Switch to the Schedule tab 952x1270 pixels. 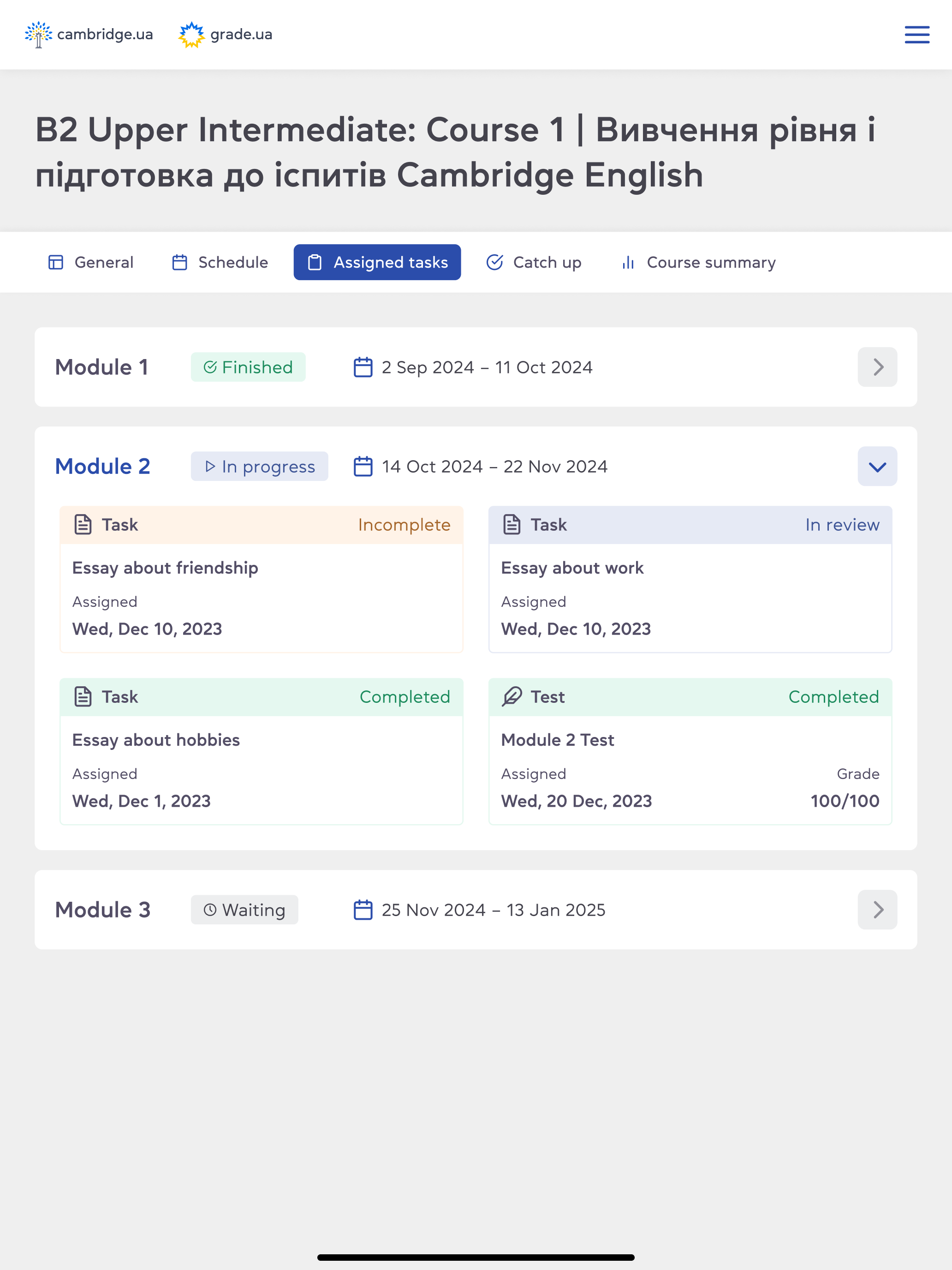[220, 263]
